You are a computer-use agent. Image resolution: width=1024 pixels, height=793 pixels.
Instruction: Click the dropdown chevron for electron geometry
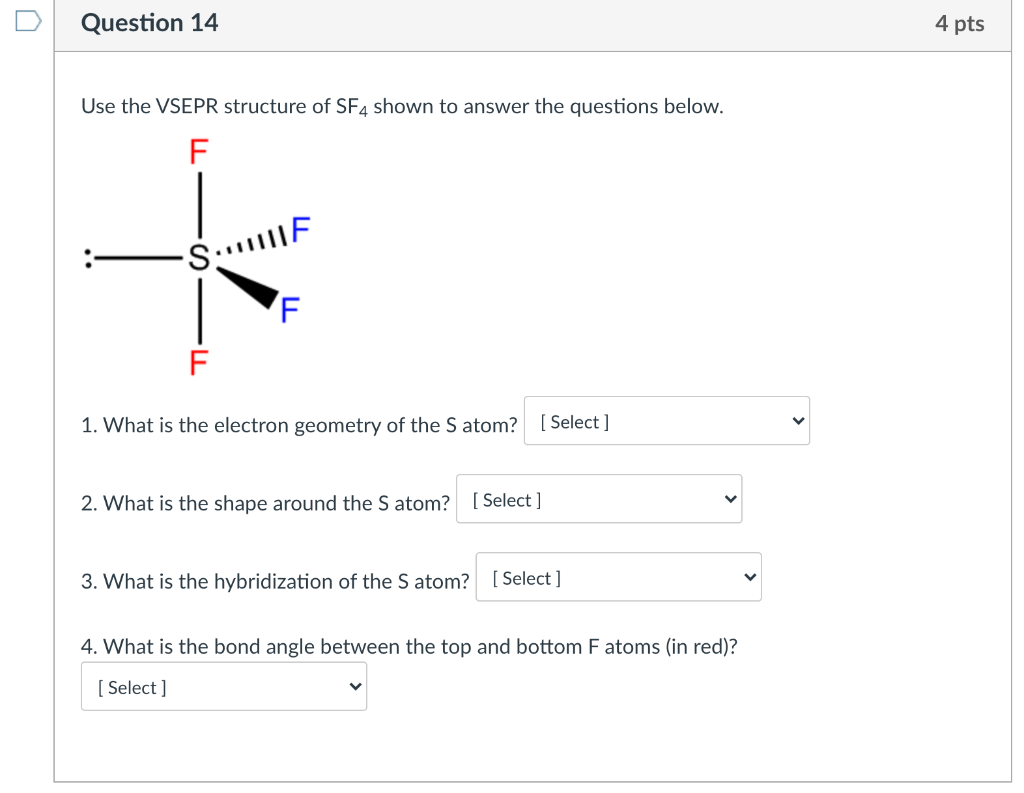point(797,420)
